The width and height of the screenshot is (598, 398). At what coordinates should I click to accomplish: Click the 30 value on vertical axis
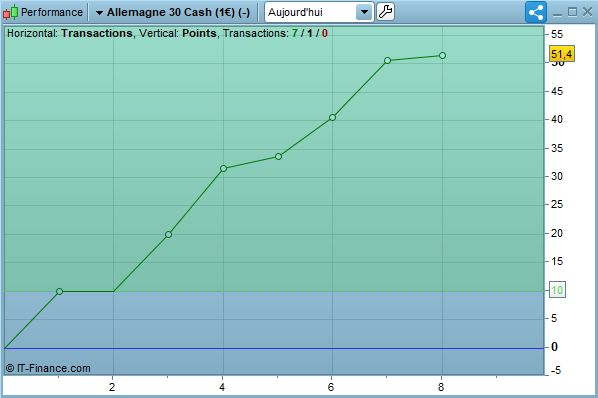557,177
